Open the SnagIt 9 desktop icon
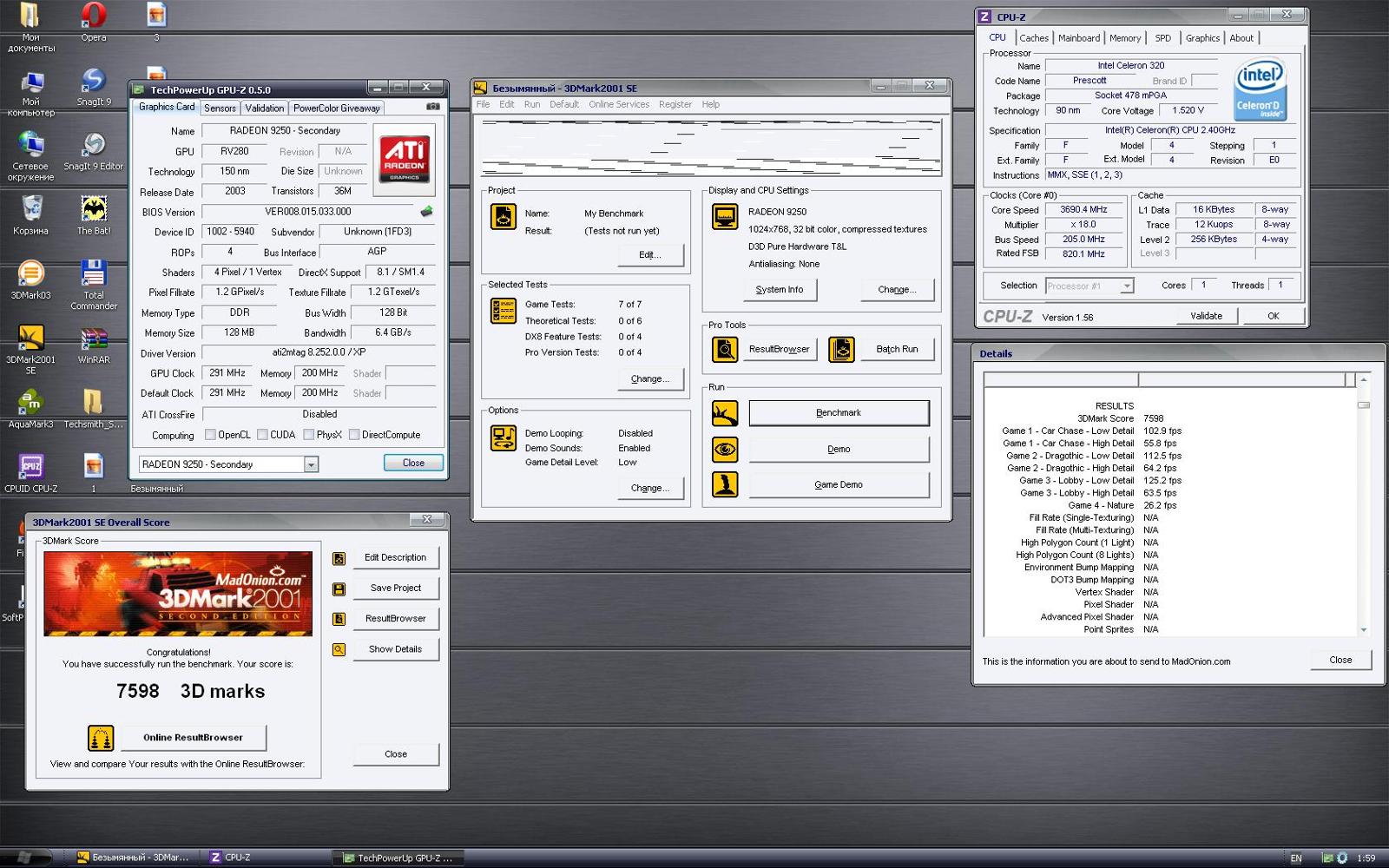 [x=93, y=86]
